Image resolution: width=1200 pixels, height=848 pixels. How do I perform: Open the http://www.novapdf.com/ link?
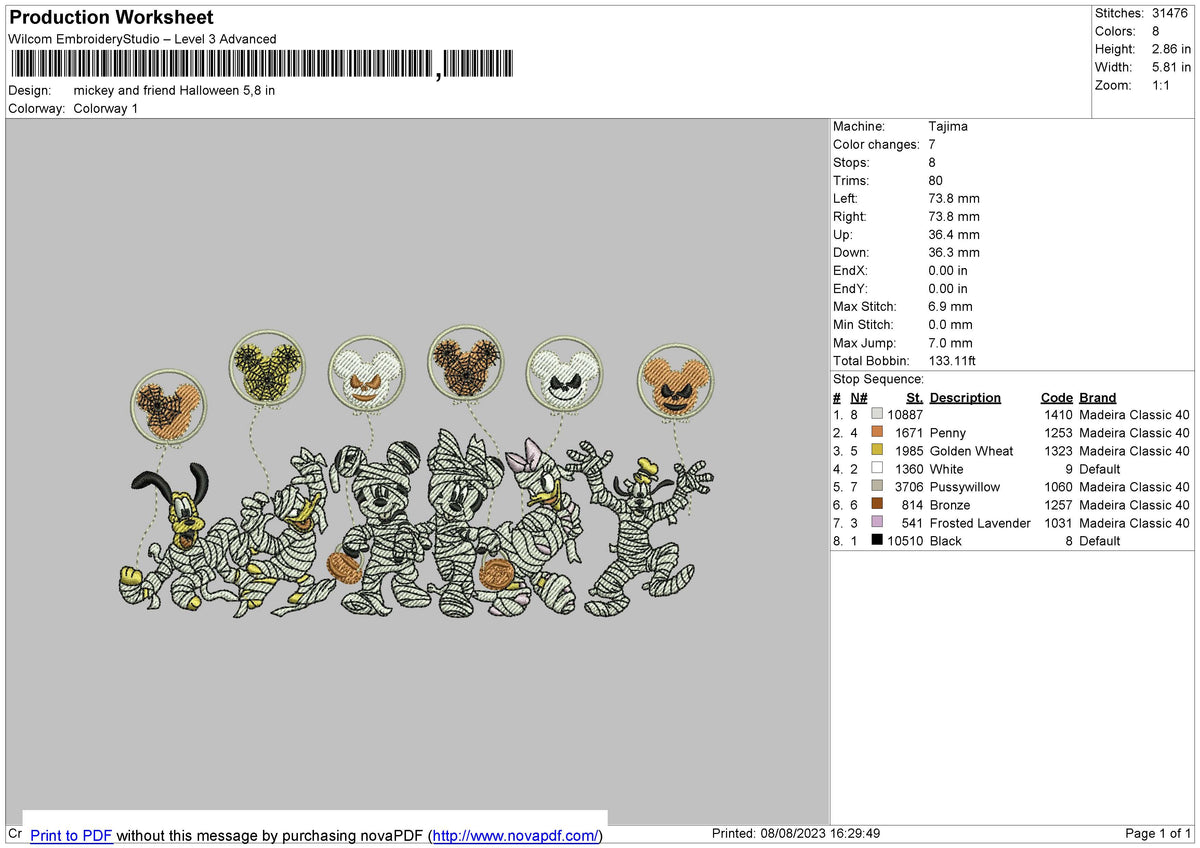(x=516, y=835)
